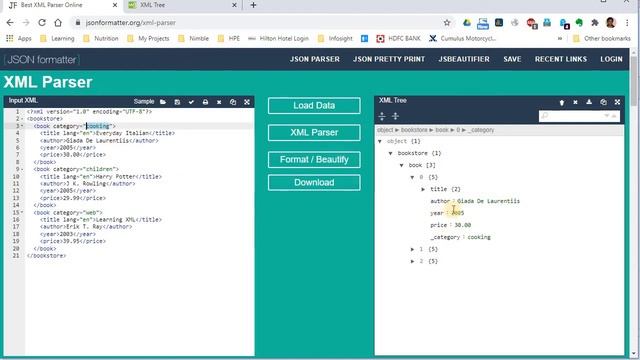The width and height of the screenshot is (640, 360).
Task: Open the Evernote extension icon
Action: coord(579,23)
